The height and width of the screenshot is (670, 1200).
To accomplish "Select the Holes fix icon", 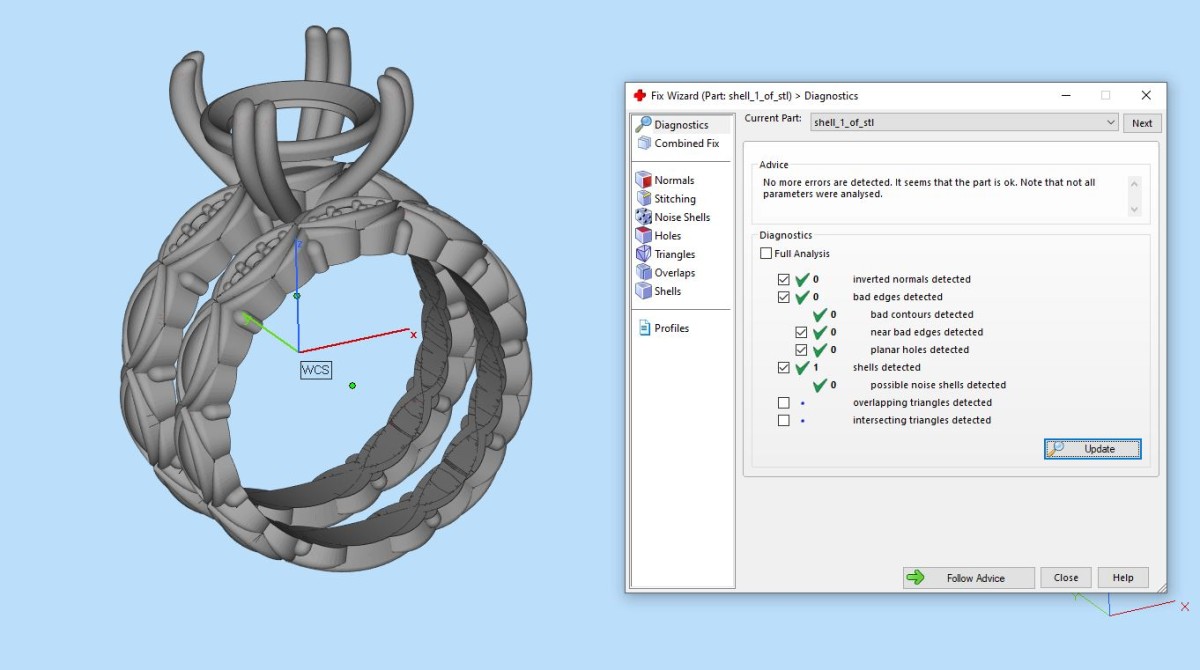I will coord(644,236).
